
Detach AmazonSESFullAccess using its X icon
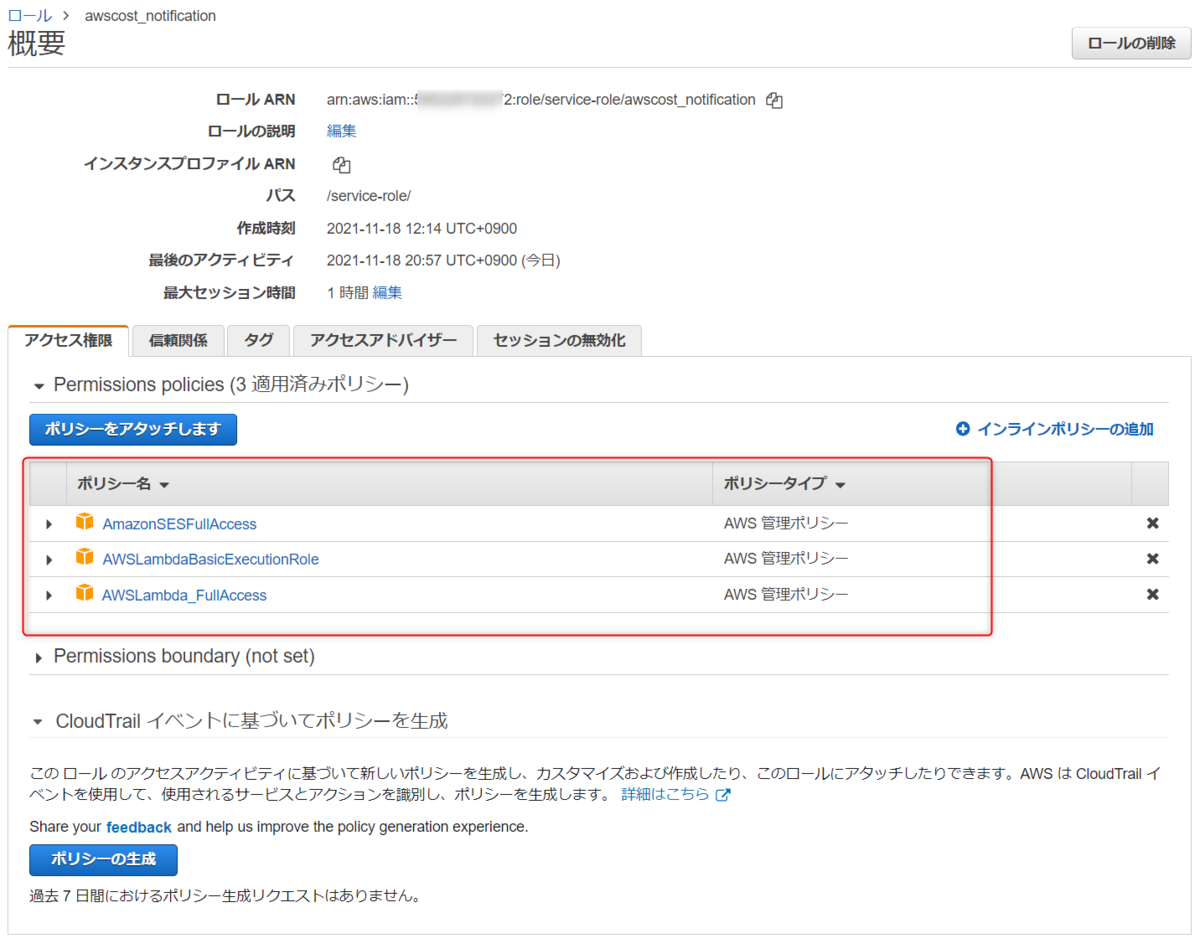pos(1152,523)
